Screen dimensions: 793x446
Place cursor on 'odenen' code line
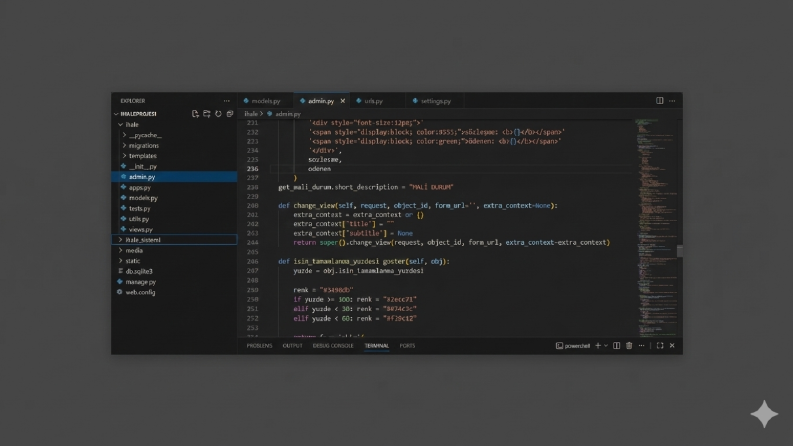tap(320, 169)
